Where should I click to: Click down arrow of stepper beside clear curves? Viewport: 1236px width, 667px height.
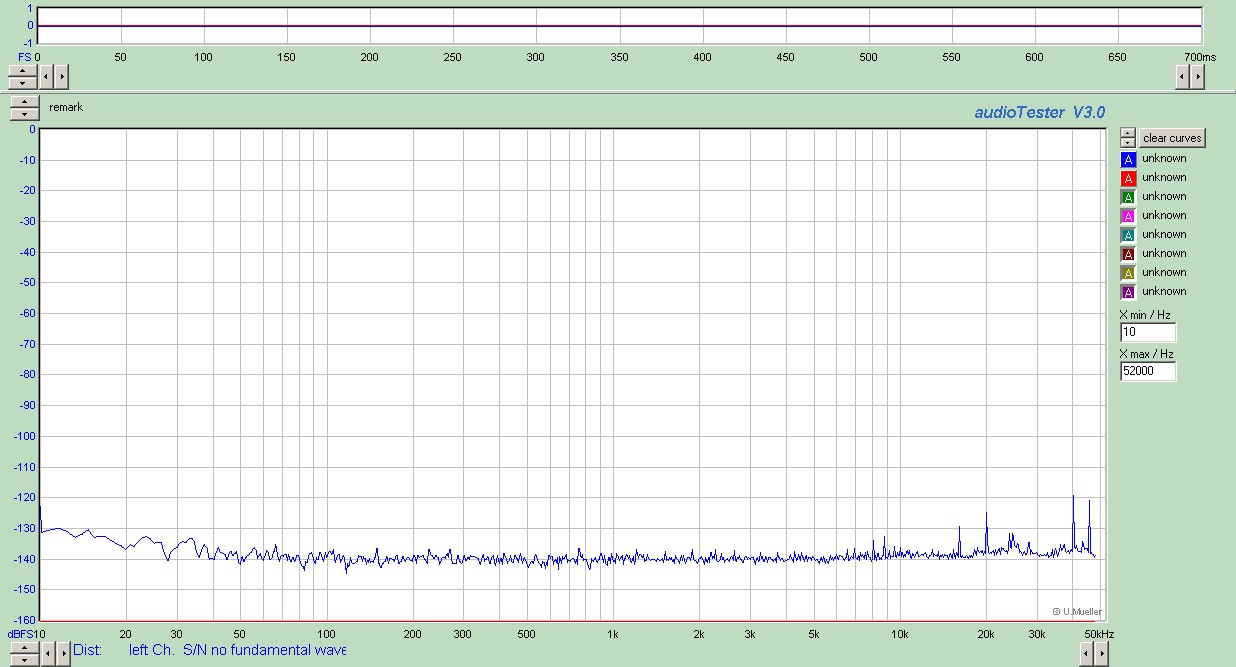coord(1128,143)
